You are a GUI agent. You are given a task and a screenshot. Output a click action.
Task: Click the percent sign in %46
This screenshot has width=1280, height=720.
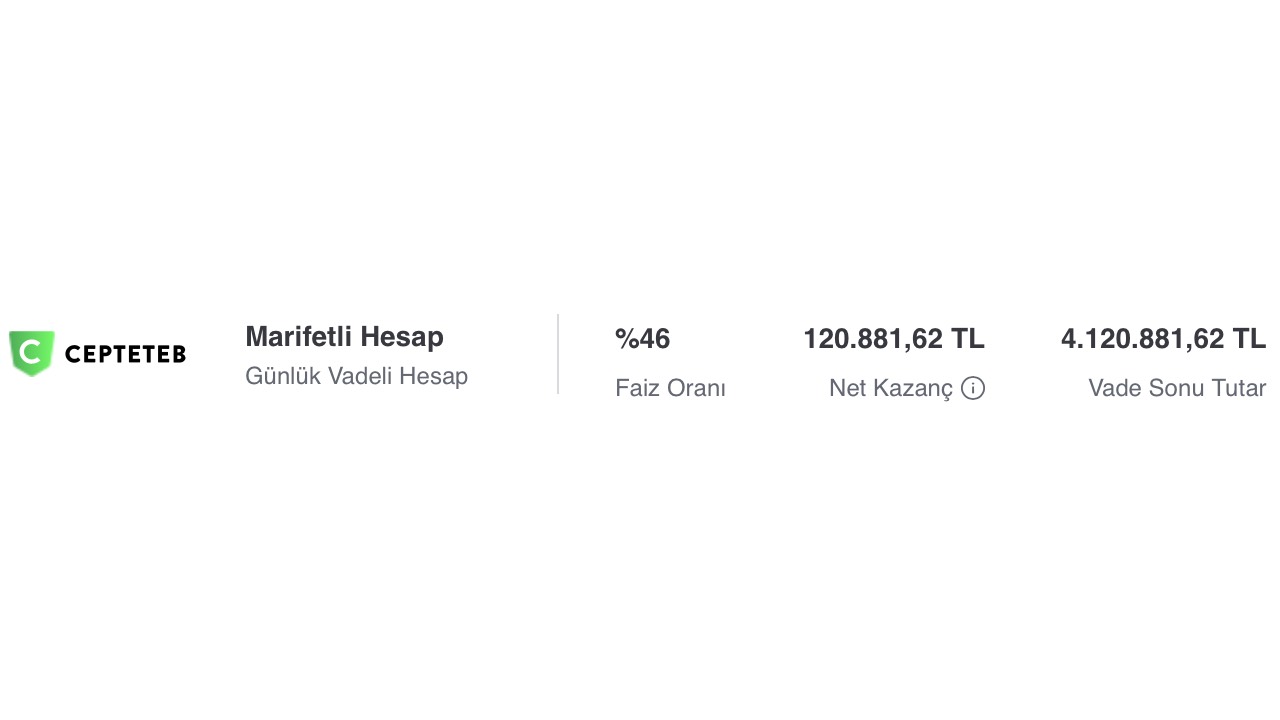tap(626, 339)
